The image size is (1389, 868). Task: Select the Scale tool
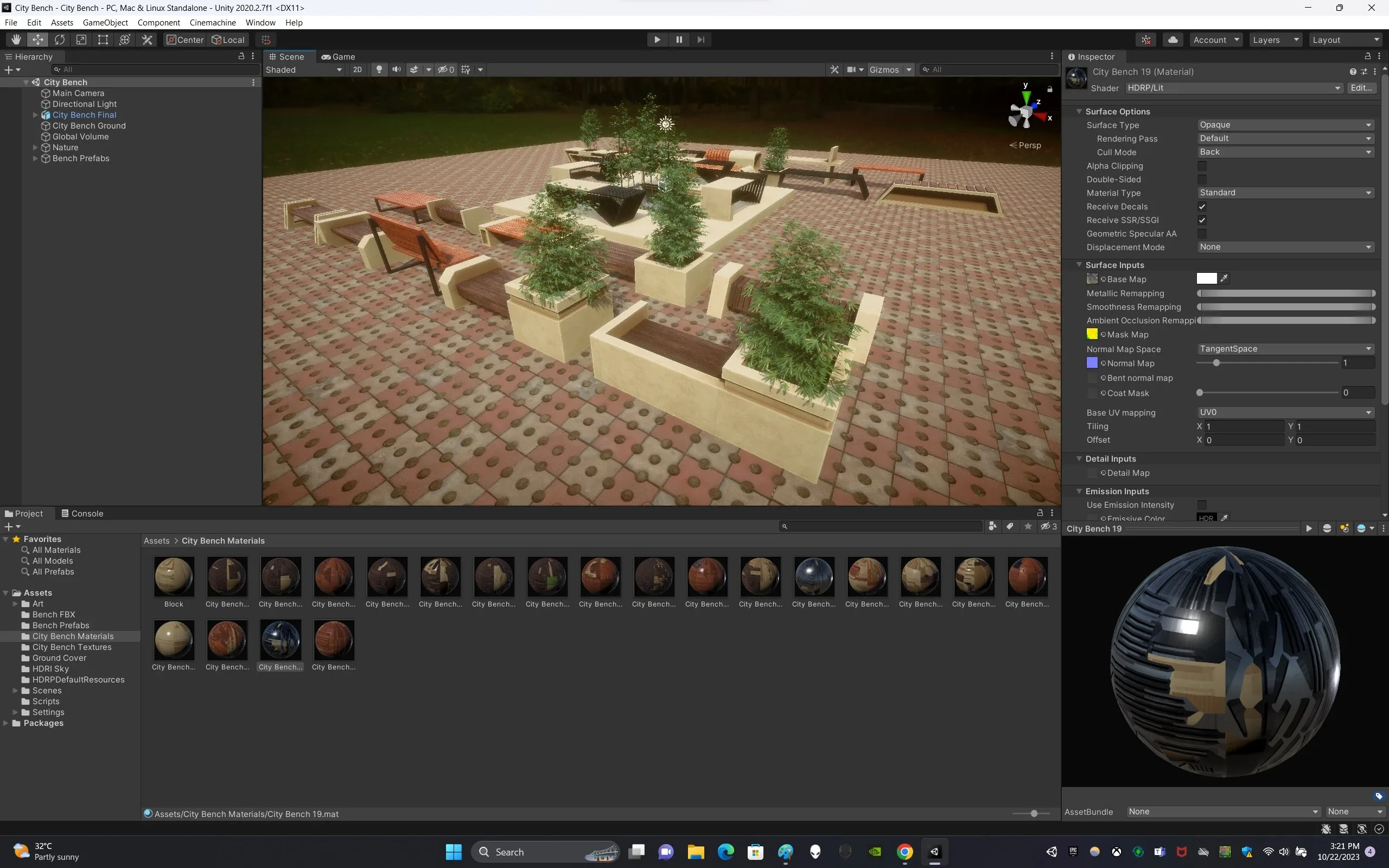pos(81,40)
